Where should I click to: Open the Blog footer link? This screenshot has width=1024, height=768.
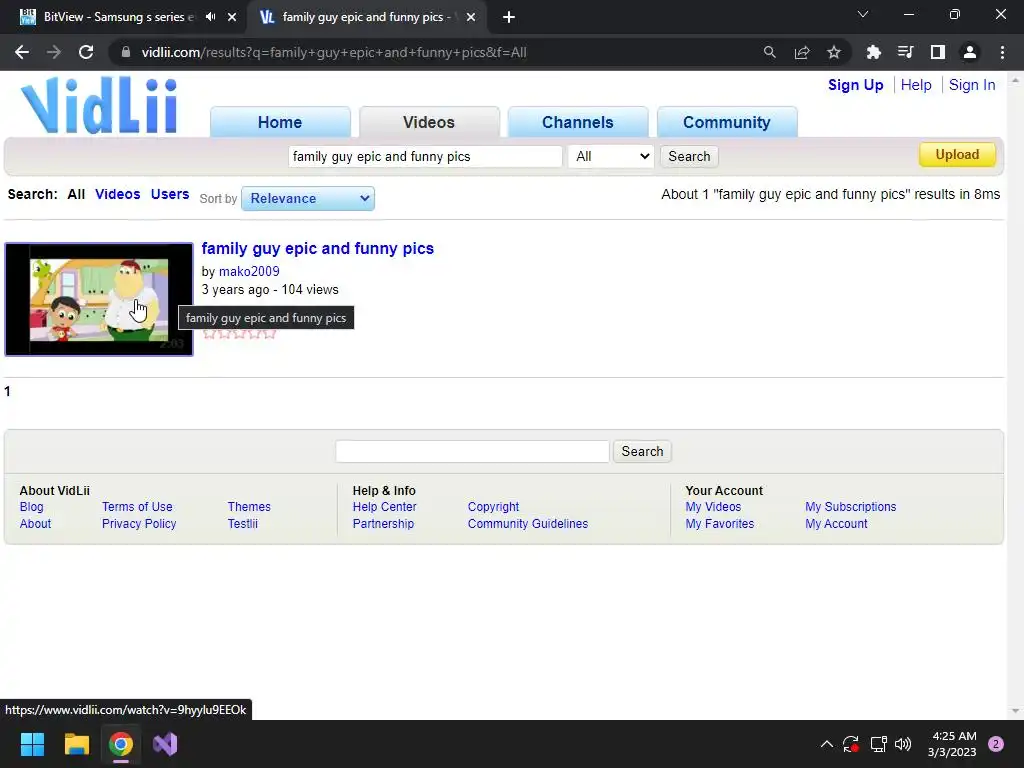click(31, 507)
